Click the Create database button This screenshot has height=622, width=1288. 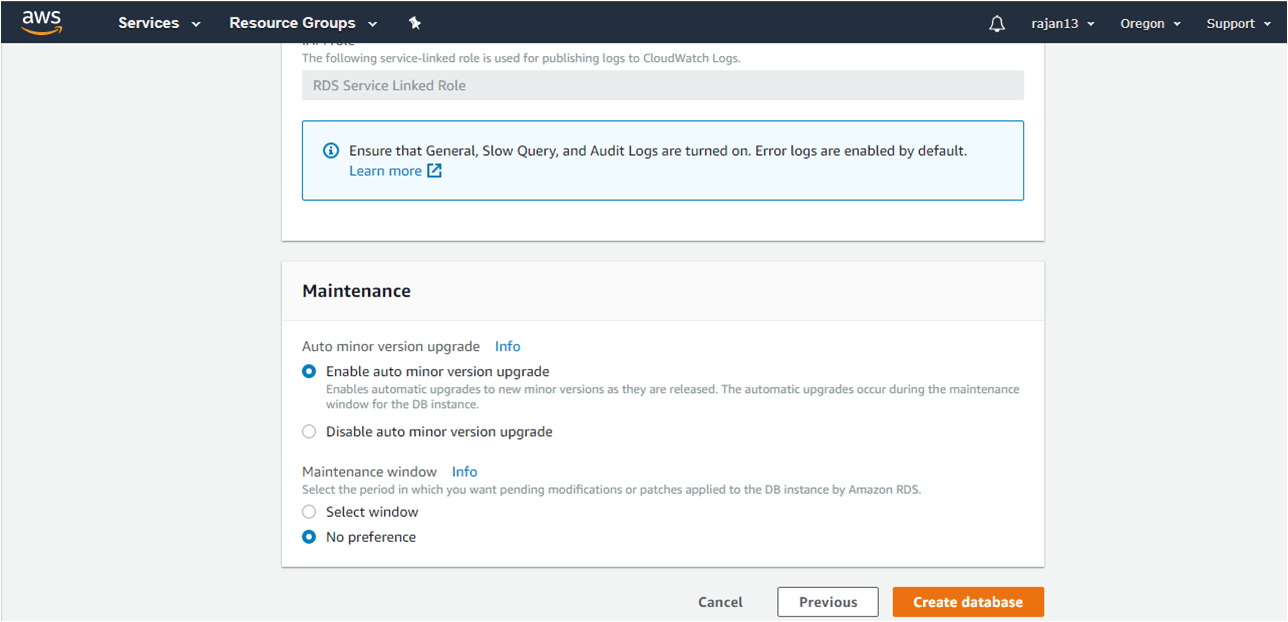pos(967,602)
